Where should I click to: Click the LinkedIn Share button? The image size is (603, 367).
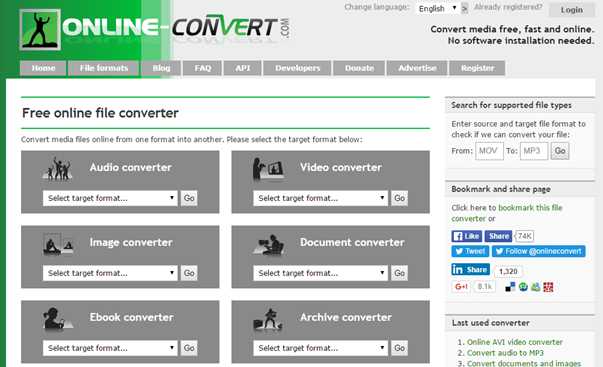(470, 269)
